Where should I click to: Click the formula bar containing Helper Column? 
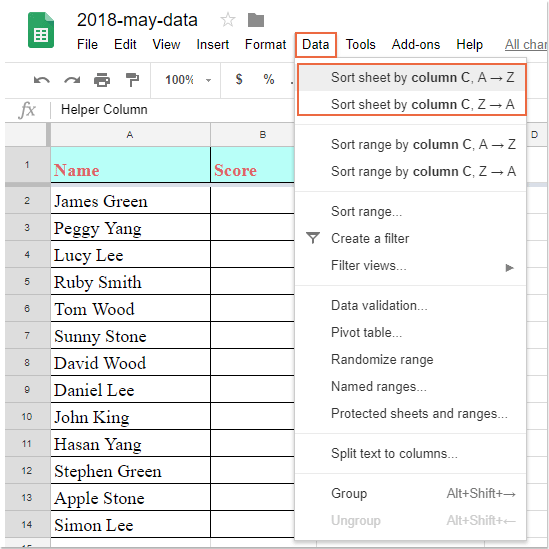pyautogui.click(x=172, y=110)
